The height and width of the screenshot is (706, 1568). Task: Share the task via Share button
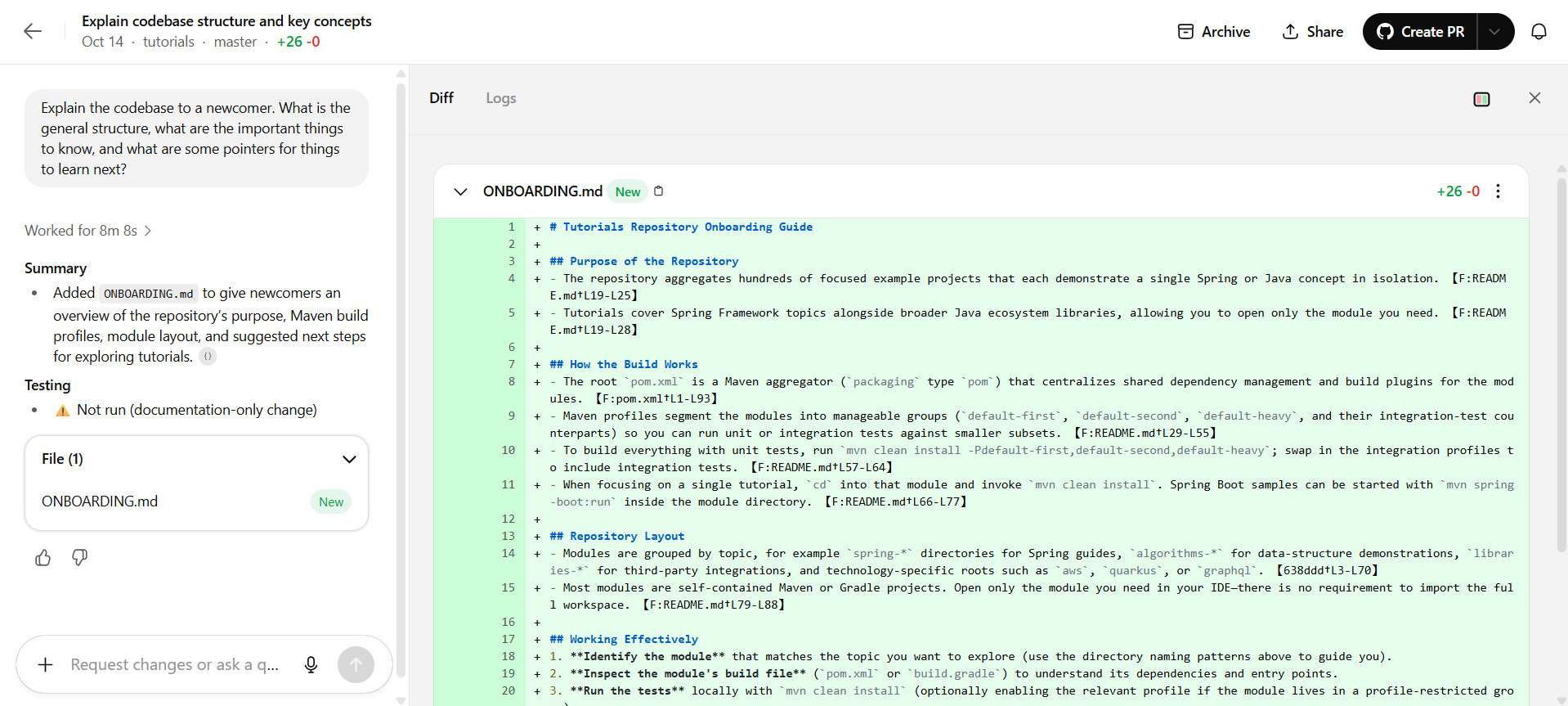1313,32
